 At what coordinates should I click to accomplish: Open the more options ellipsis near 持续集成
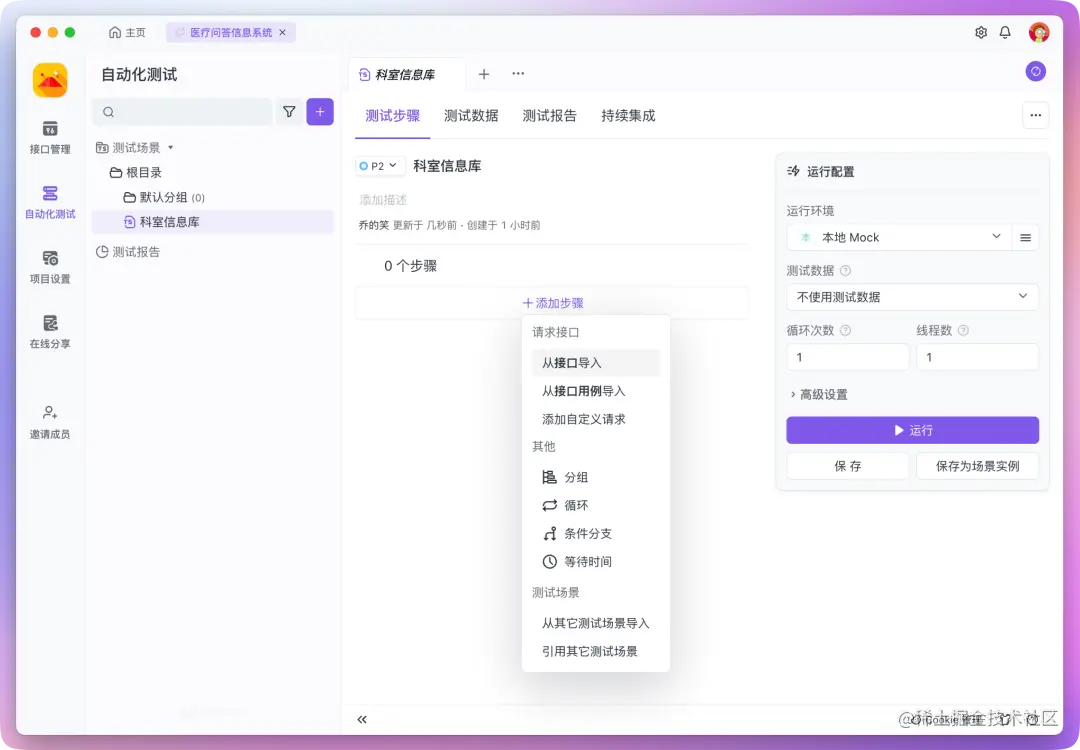tap(1035, 115)
